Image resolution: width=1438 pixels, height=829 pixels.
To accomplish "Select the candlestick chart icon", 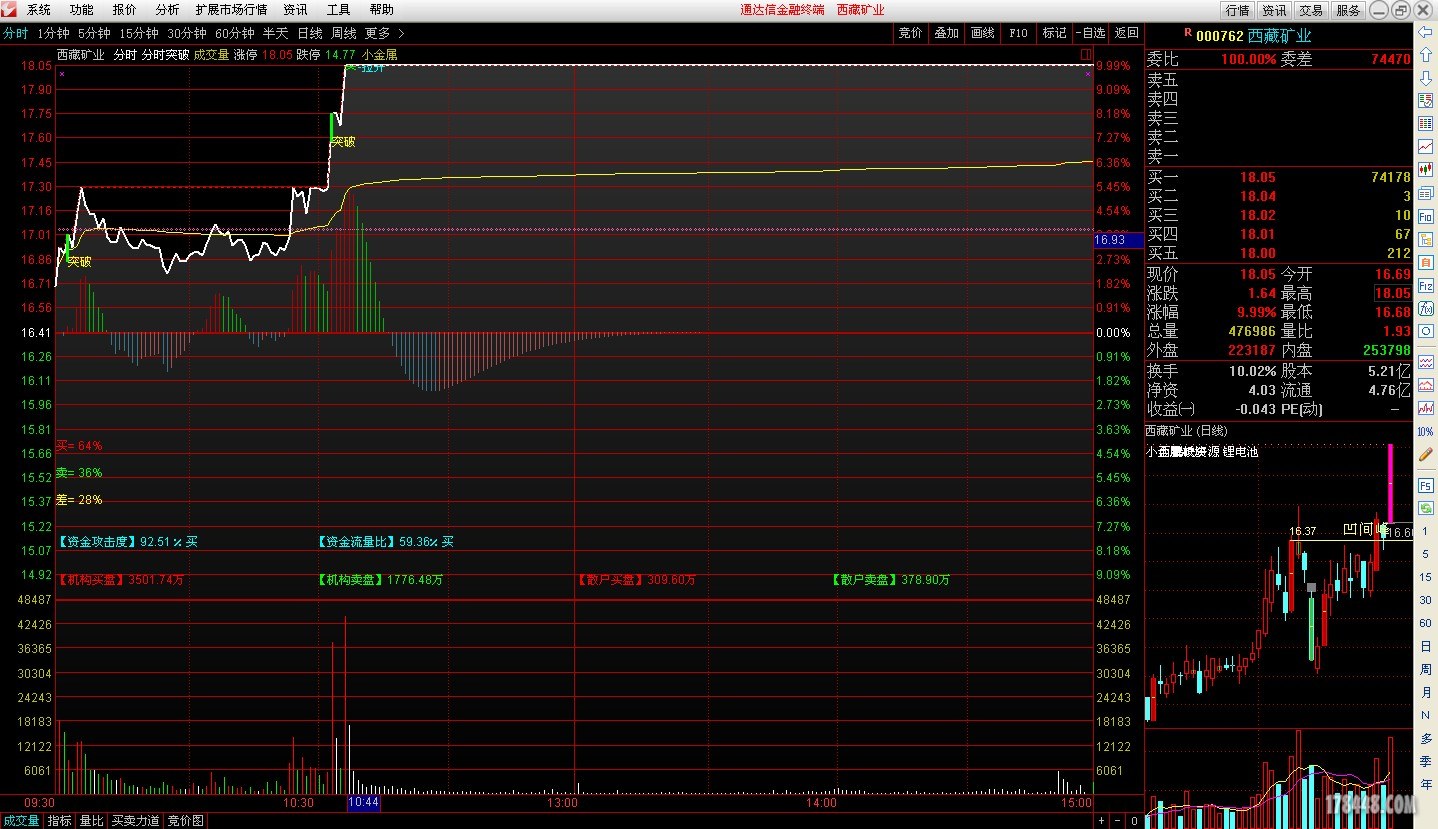I will [x=1425, y=170].
